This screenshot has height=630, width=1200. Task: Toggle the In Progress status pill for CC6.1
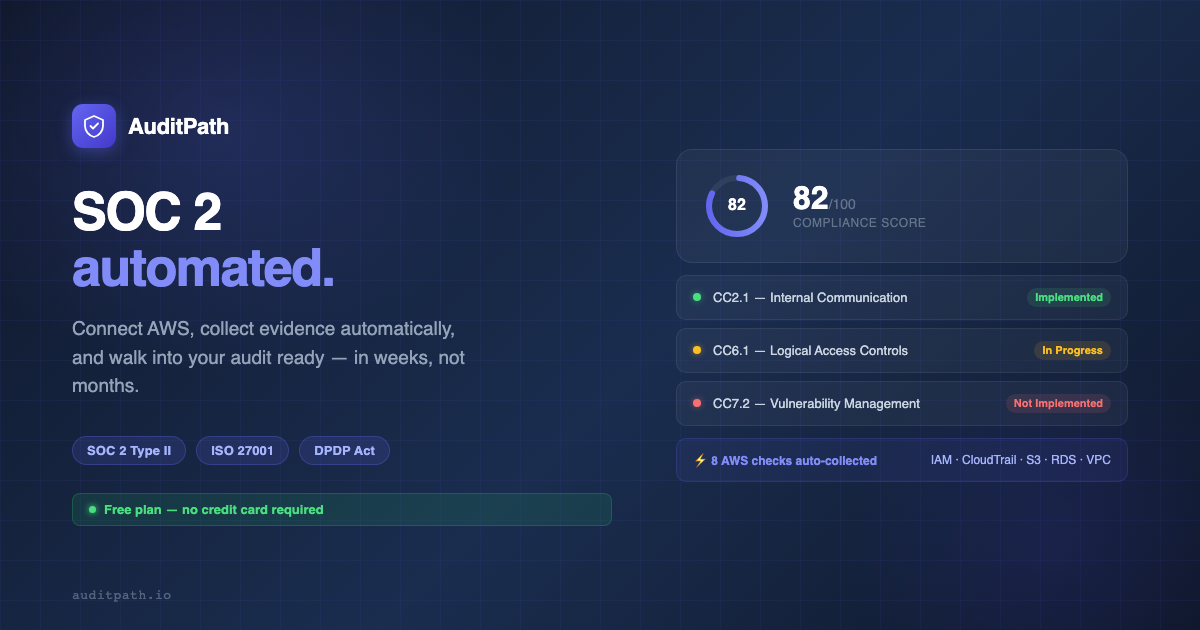point(1073,350)
